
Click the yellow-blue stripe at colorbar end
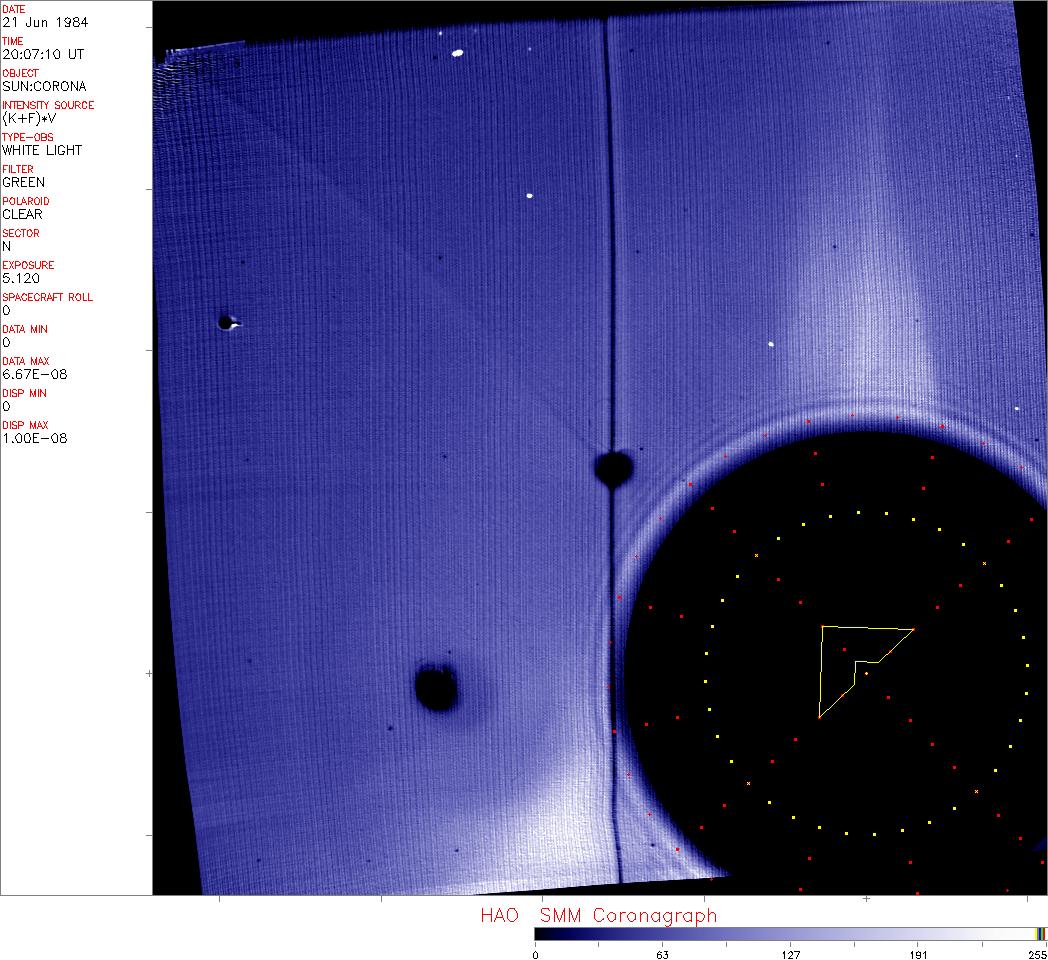pos(1040,933)
